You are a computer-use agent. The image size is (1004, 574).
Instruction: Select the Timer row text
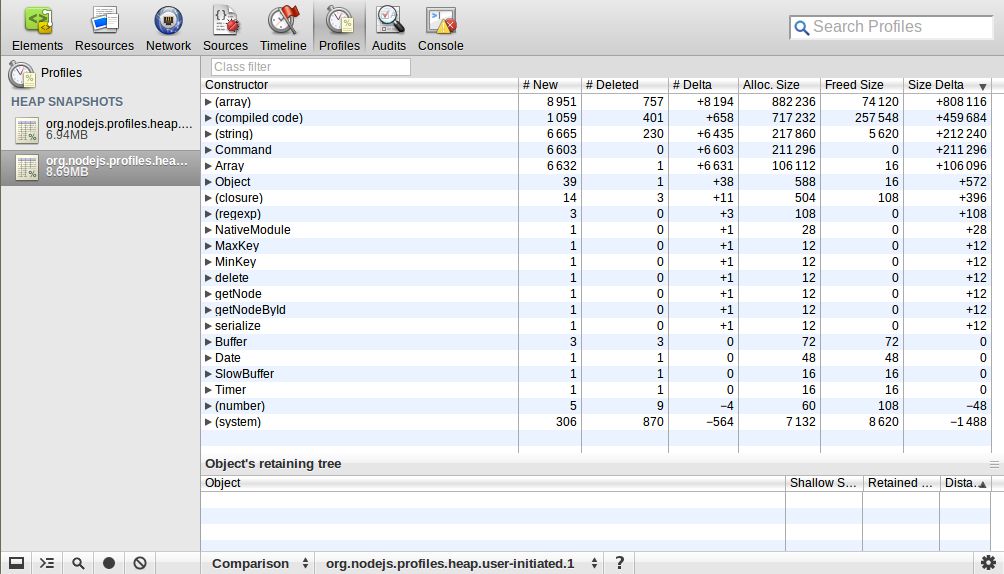click(x=231, y=390)
